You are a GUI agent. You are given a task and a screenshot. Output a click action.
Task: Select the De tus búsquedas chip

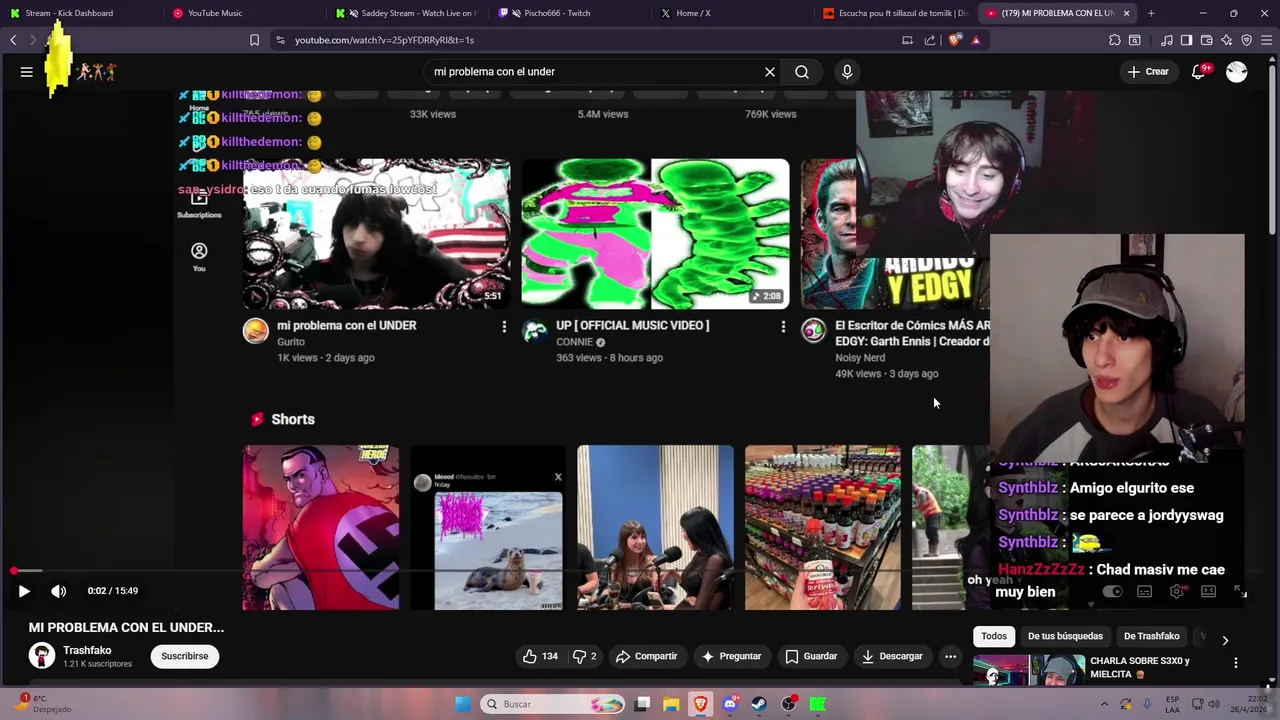(1065, 636)
